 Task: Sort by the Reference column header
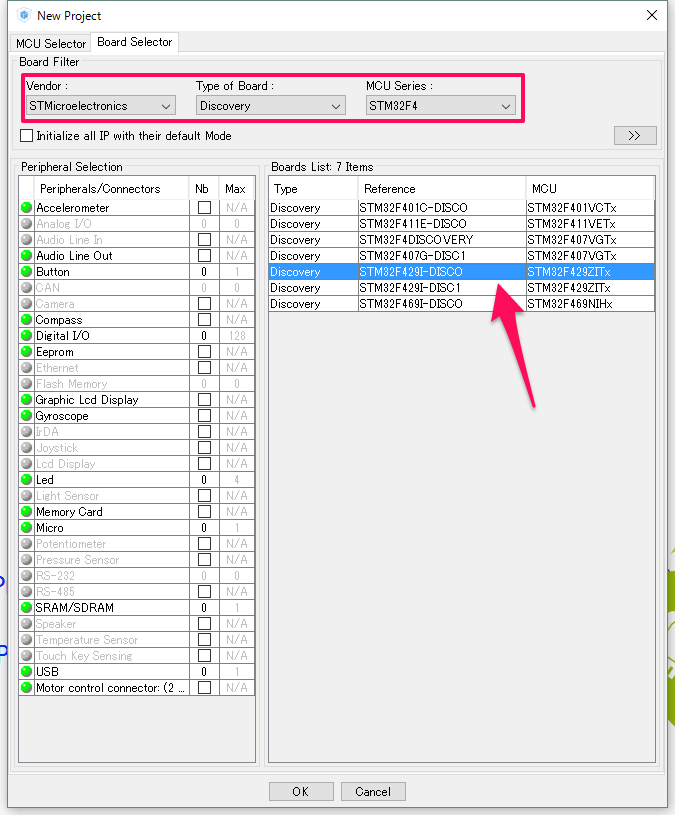(442, 189)
